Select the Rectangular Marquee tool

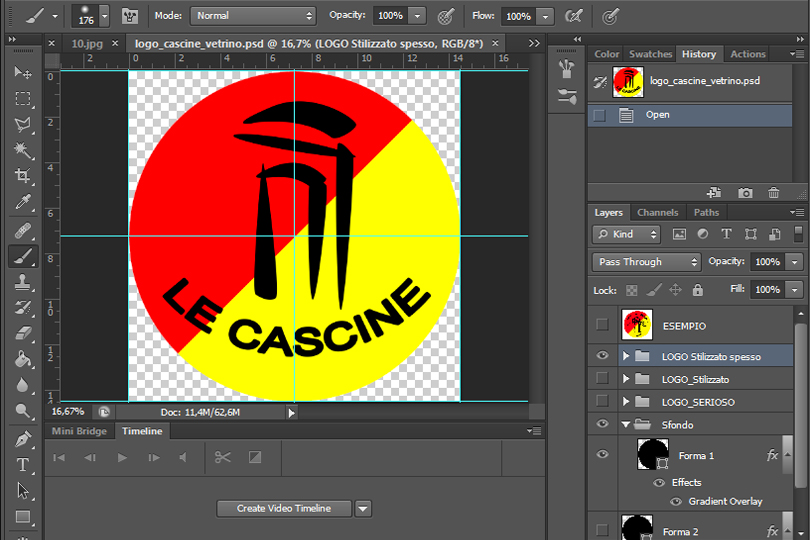22,98
